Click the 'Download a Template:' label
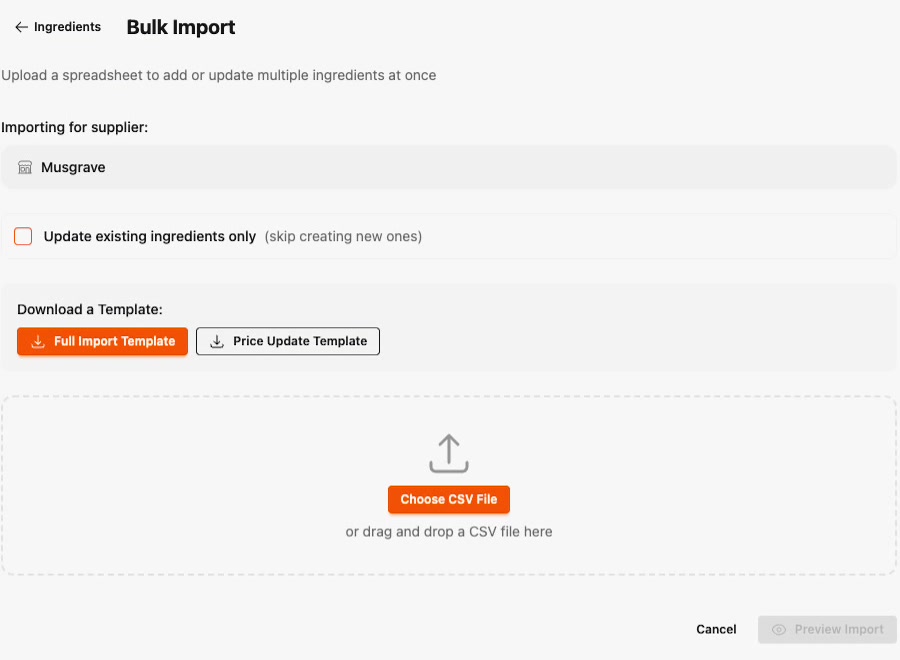The image size is (900, 660). point(90,310)
